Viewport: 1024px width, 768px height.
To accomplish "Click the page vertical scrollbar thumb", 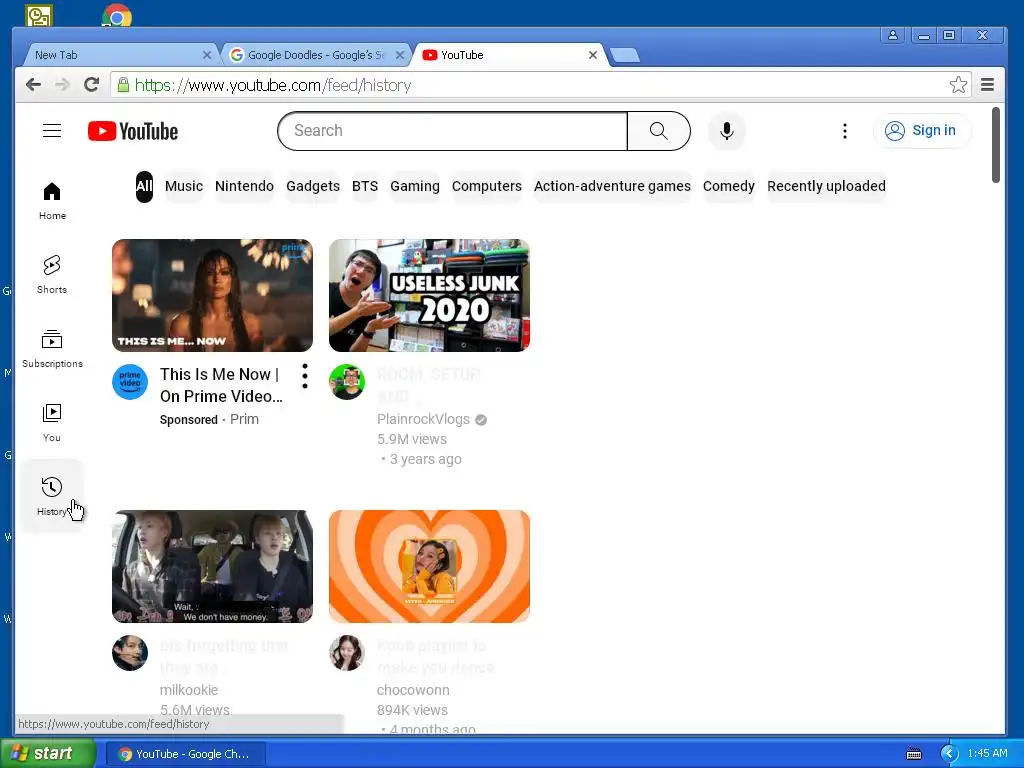I will (995, 145).
